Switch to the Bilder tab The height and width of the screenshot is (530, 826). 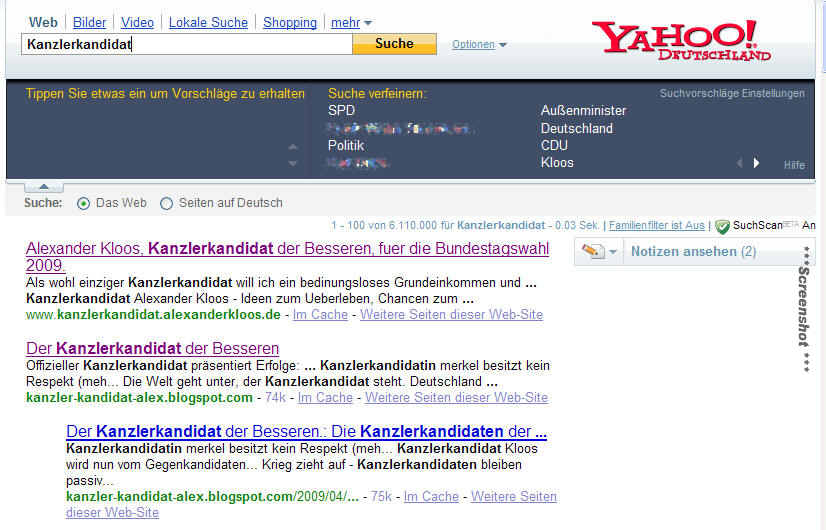(89, 23)
